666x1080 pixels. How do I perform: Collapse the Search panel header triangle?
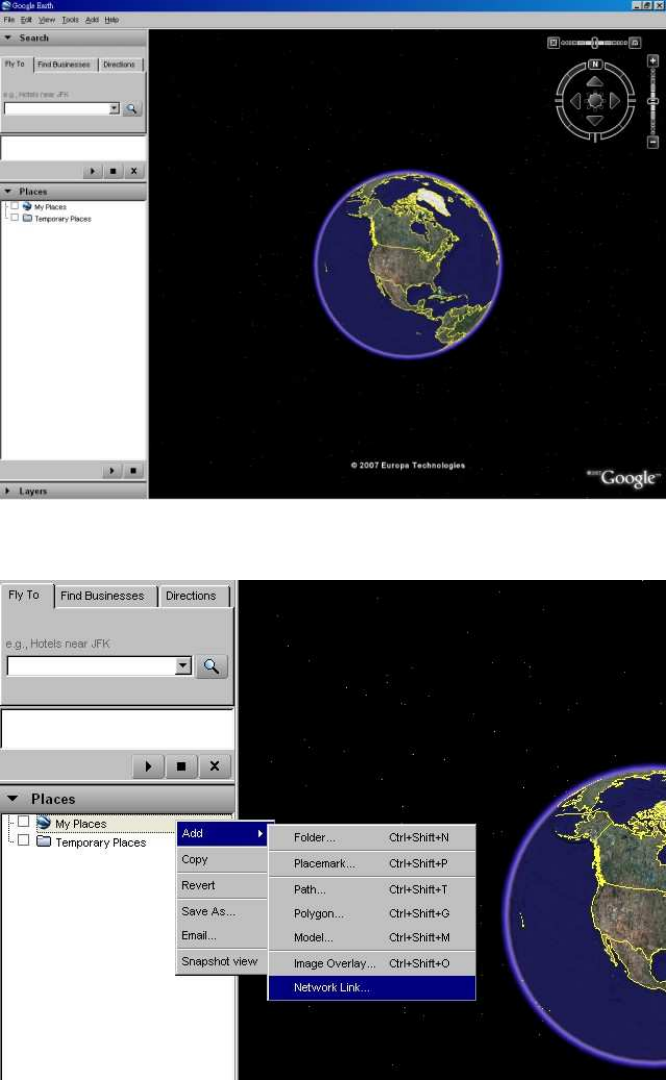tap(8, 38)
